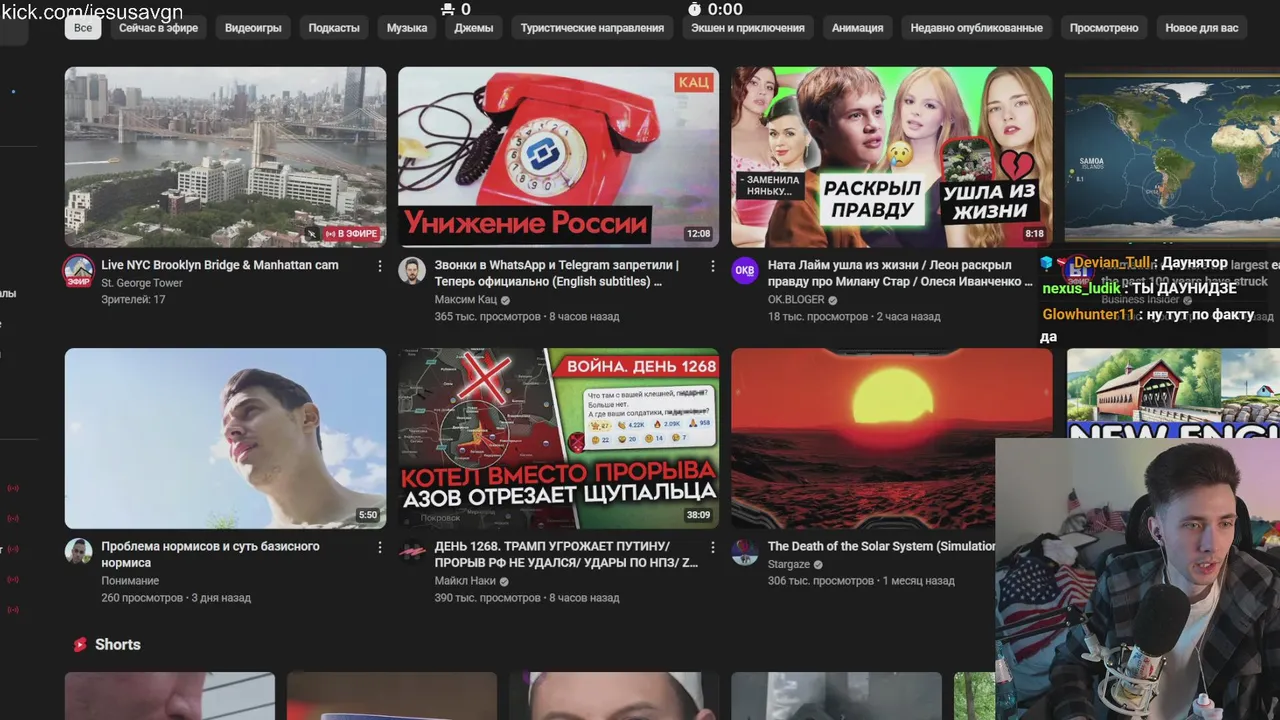1280x720 pixels.
Task: Open 'The Death of the Solar System' title
Action: tap(882, 546)
